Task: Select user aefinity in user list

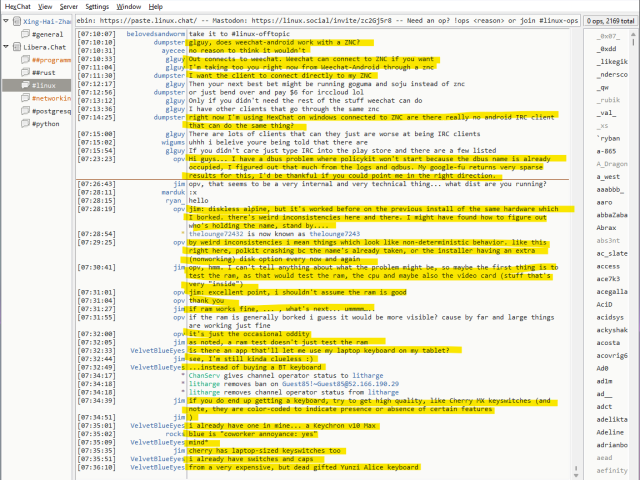Action: coord(612,471)
